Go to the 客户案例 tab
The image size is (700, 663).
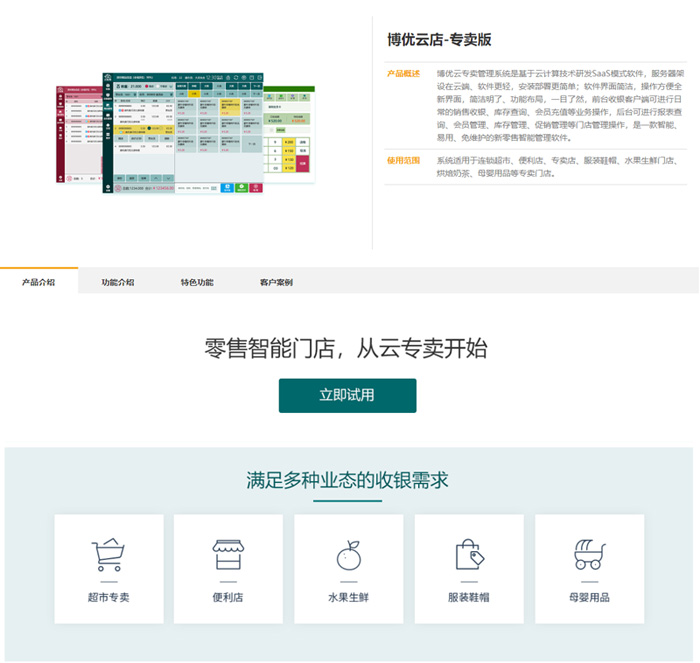point(275,283)
